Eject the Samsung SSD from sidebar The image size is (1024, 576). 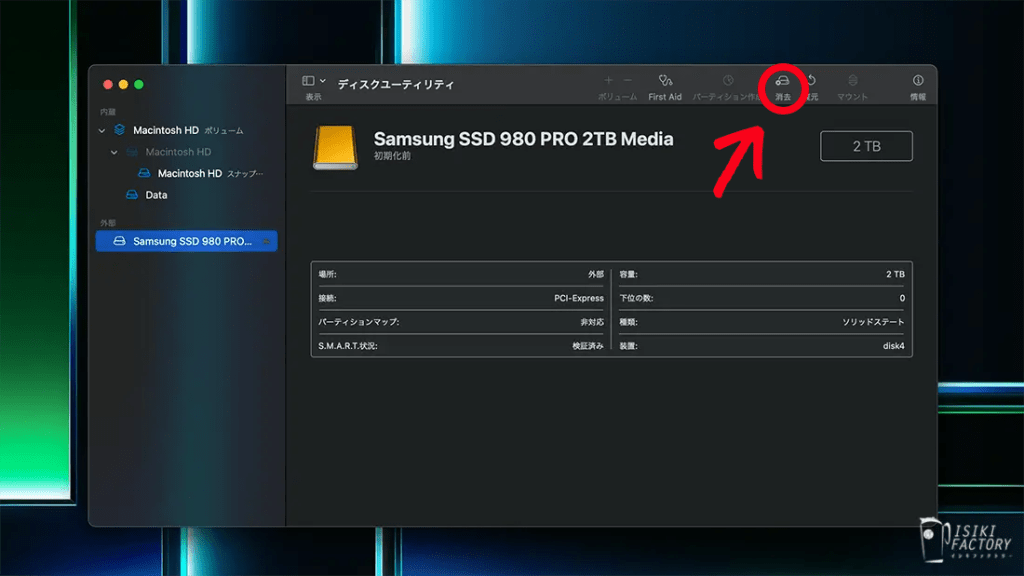click(266, 242)
